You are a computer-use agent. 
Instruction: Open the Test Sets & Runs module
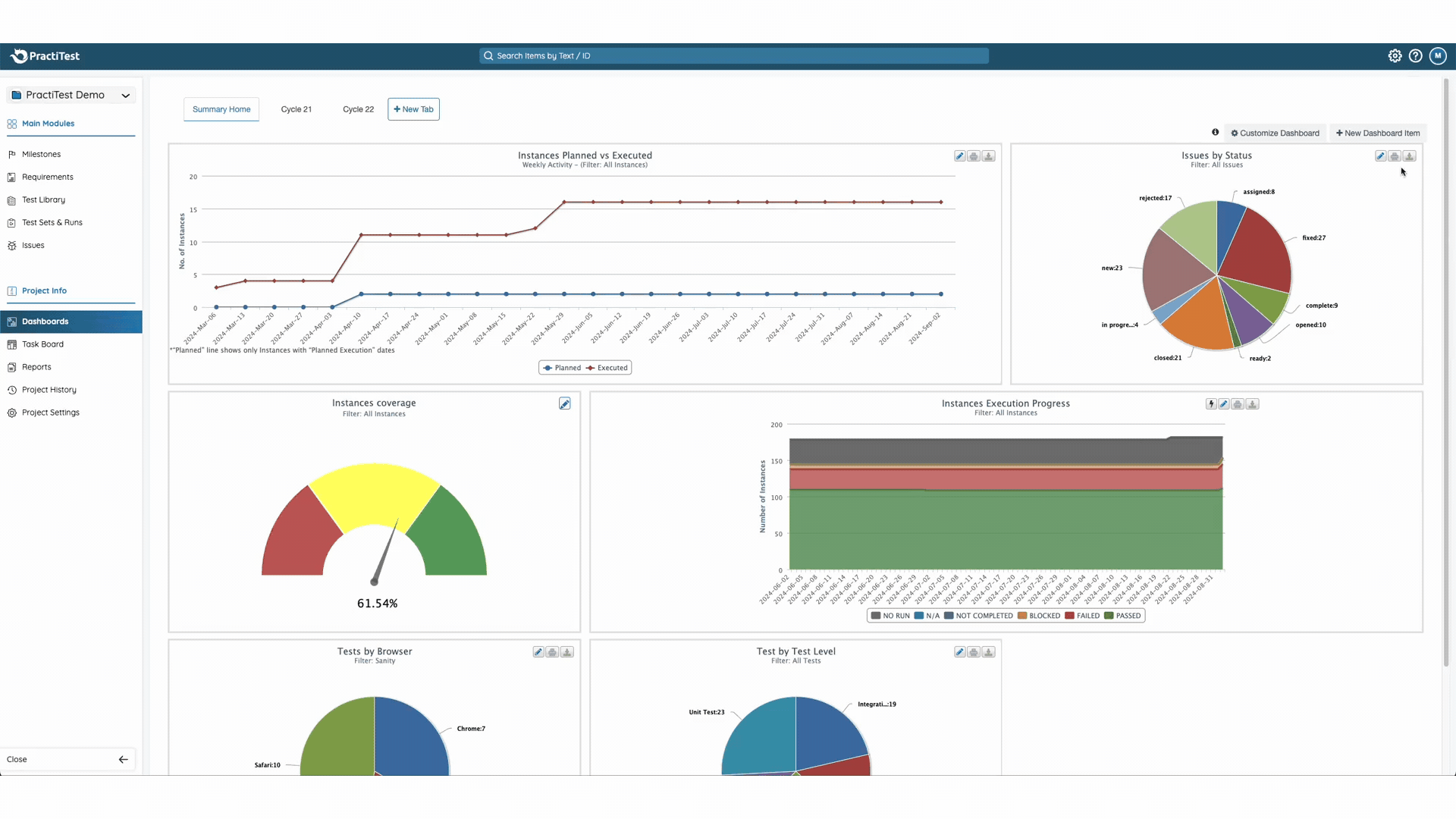52,223
